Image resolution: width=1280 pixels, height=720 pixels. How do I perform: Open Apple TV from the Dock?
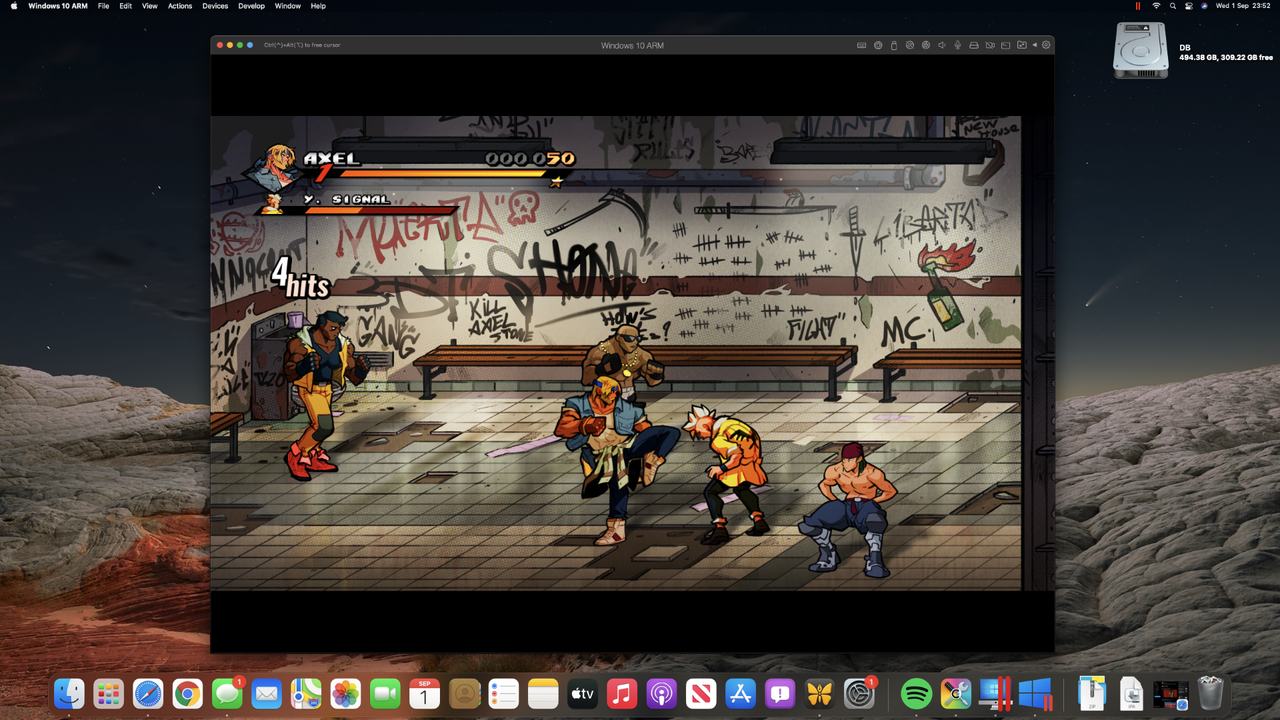point(582,693)
